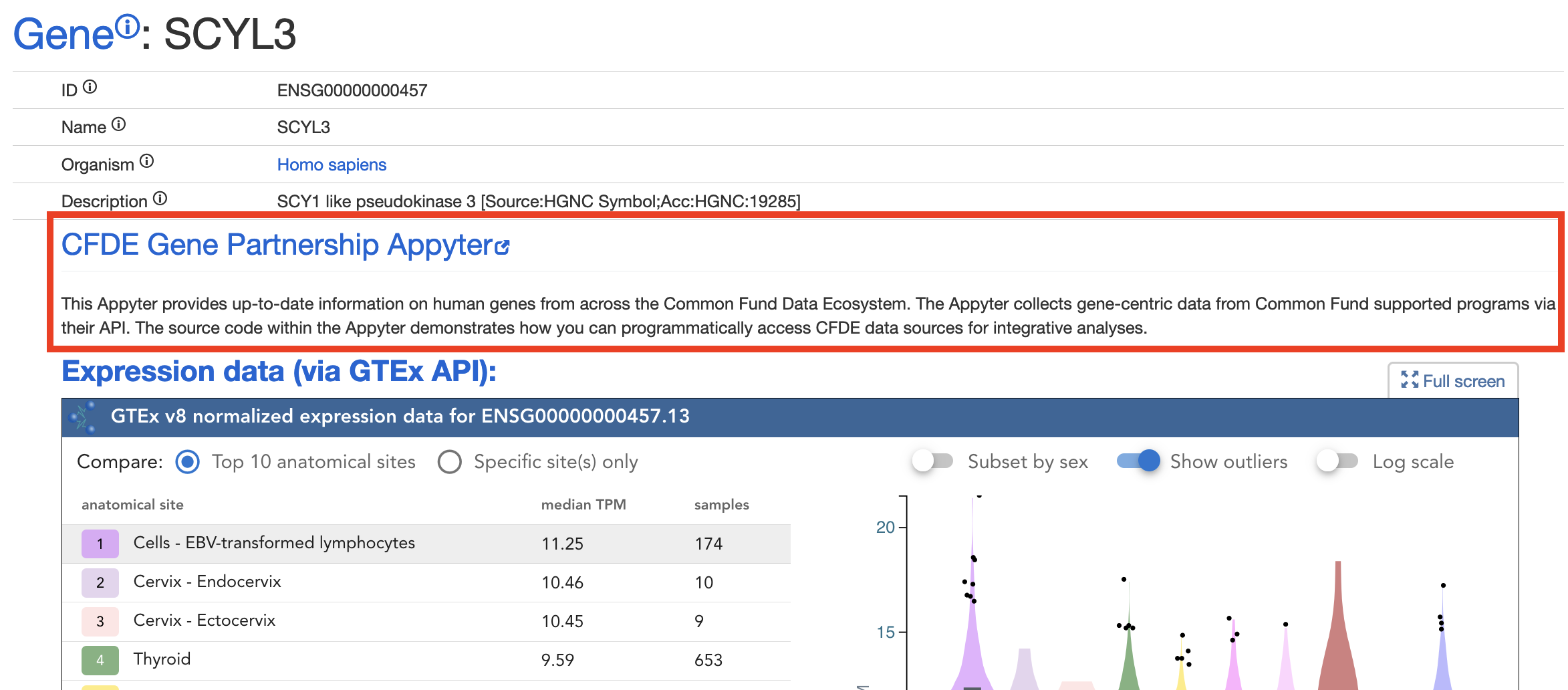
Task: Click the pink rank 3 color swatch
Action: point(100,621)
